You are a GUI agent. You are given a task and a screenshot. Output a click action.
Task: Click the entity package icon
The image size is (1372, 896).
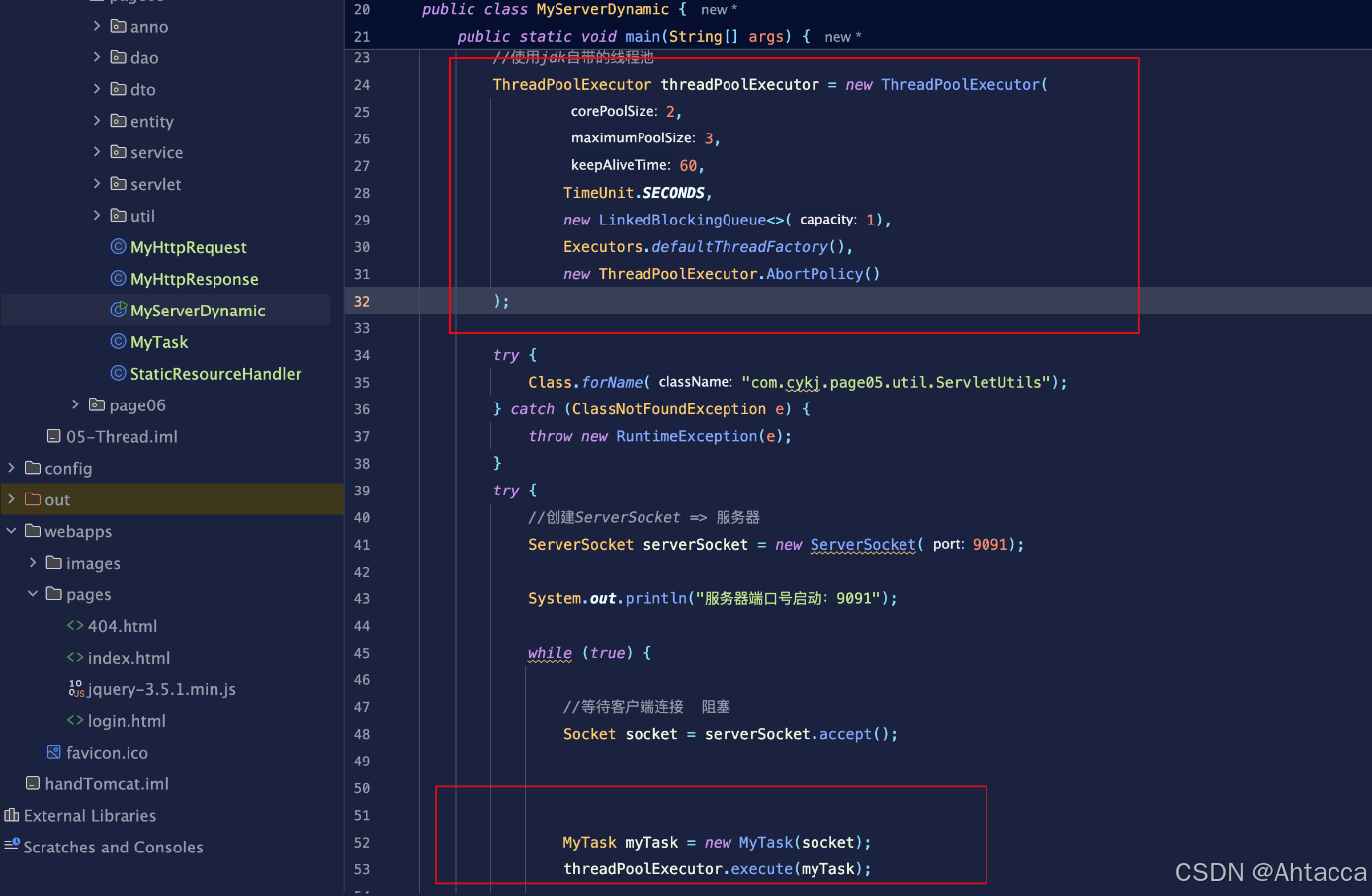(x=118, y=121)
